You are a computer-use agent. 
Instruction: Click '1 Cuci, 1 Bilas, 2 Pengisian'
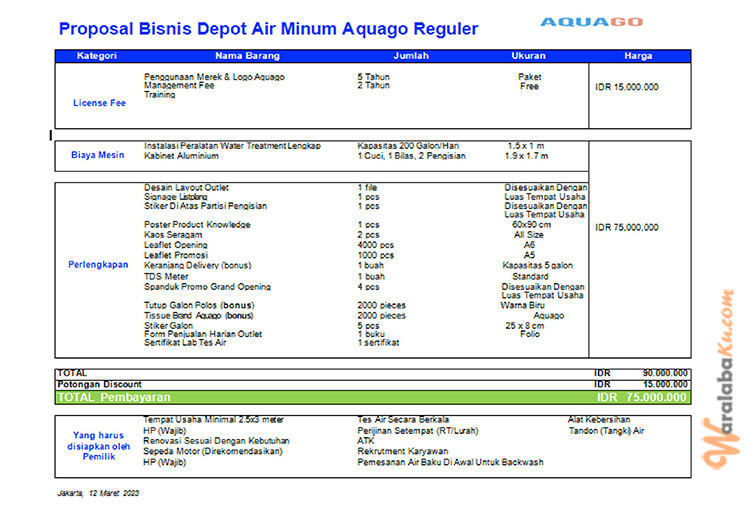[411, 156]
